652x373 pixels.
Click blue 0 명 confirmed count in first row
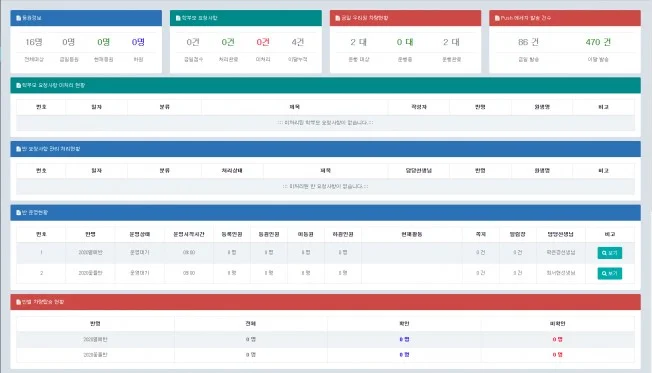[x=404, y=339]
